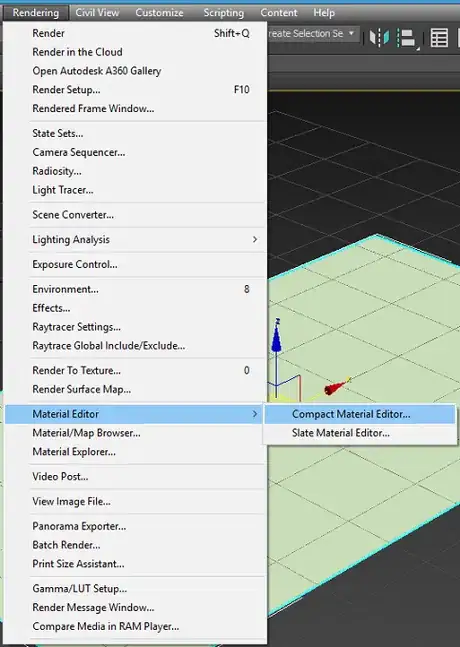Choose View Image File
This screenshot has width=460, height=647.
point(135,501)
